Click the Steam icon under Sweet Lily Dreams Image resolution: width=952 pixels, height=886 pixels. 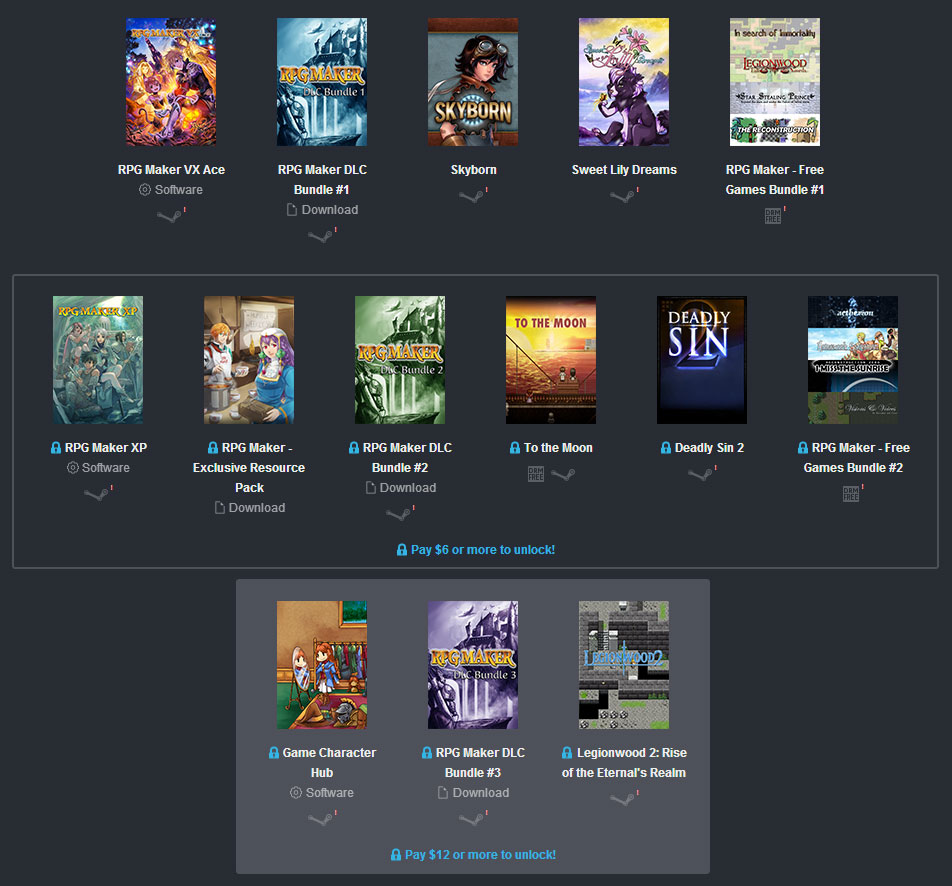coord(622,196)
